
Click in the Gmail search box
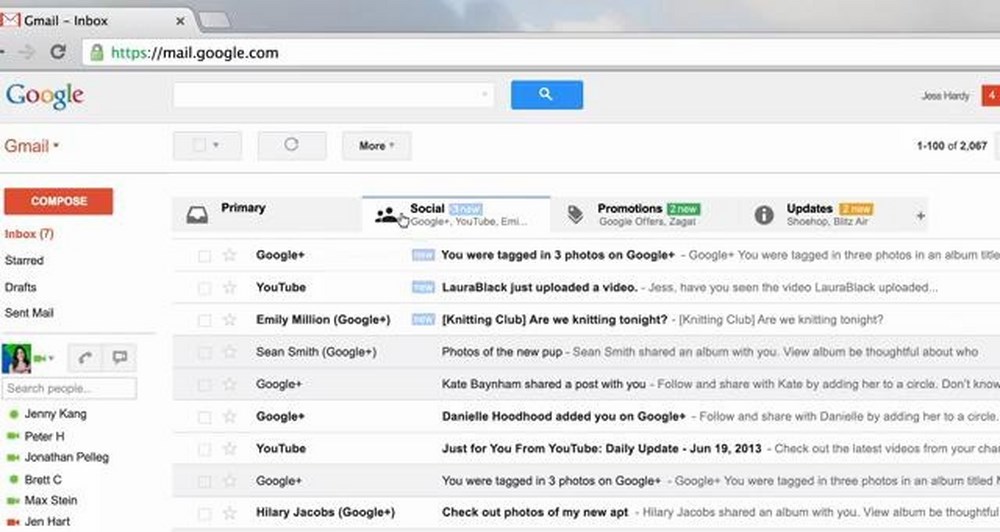[x=333, y=94]
